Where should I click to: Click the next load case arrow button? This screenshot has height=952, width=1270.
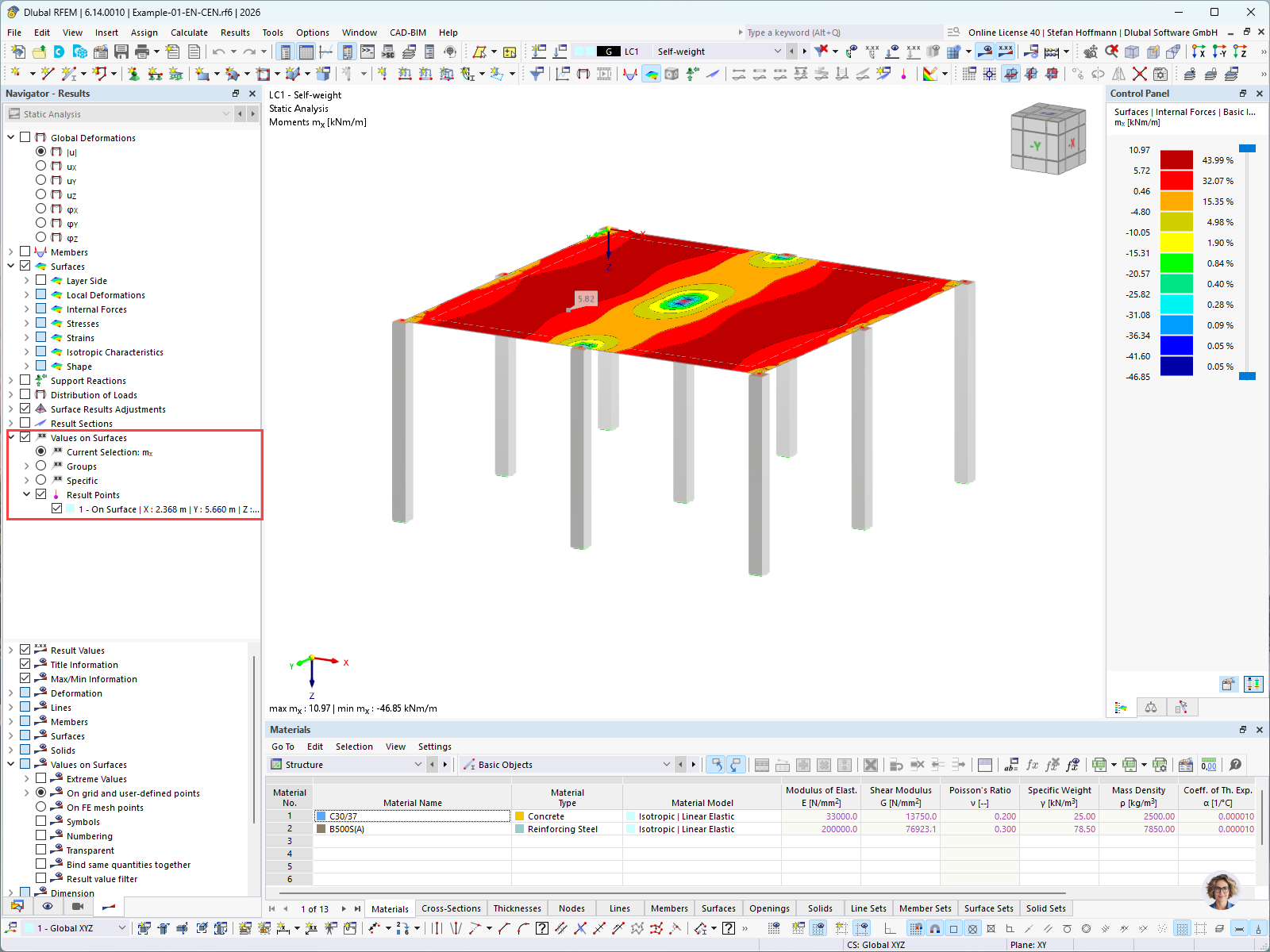coord(804,52)
